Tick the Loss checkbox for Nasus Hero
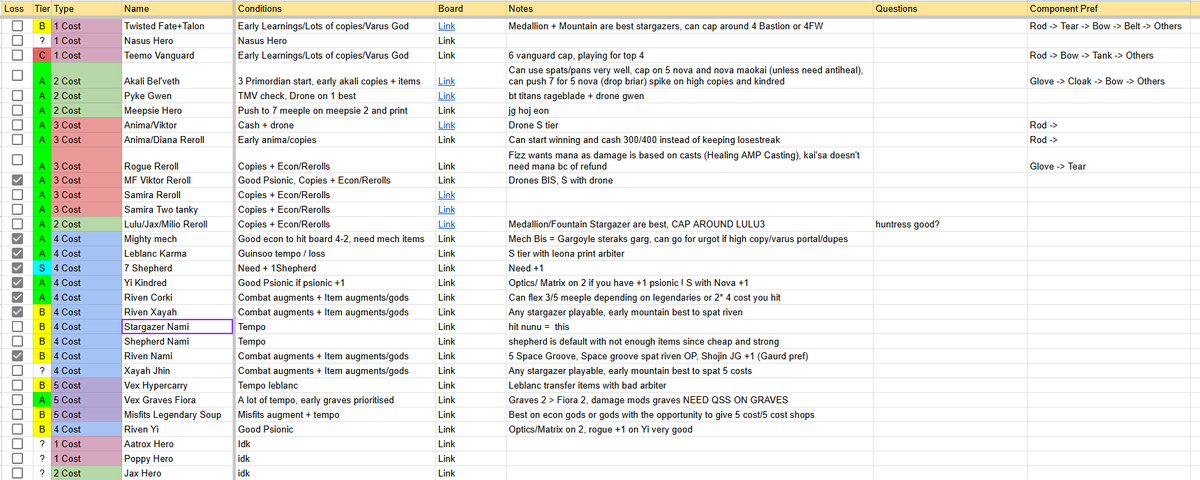Viewport: 1200px width, 480px height. pyautogui.click(x=17, y=41)
